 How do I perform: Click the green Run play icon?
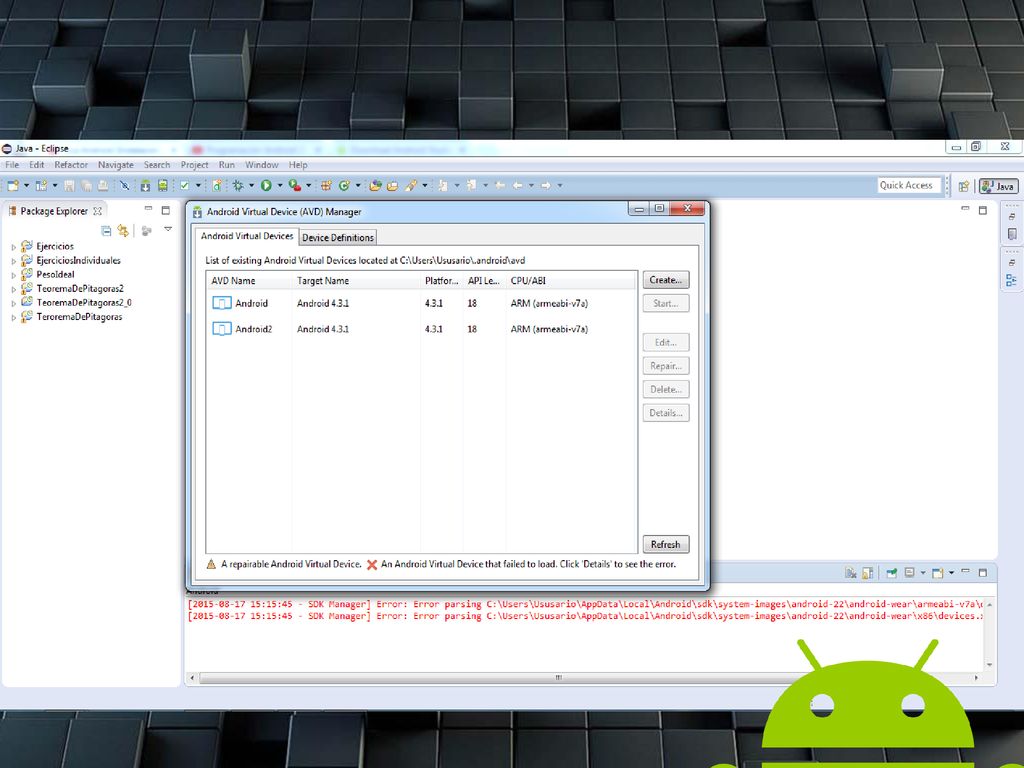coord(266,185)
